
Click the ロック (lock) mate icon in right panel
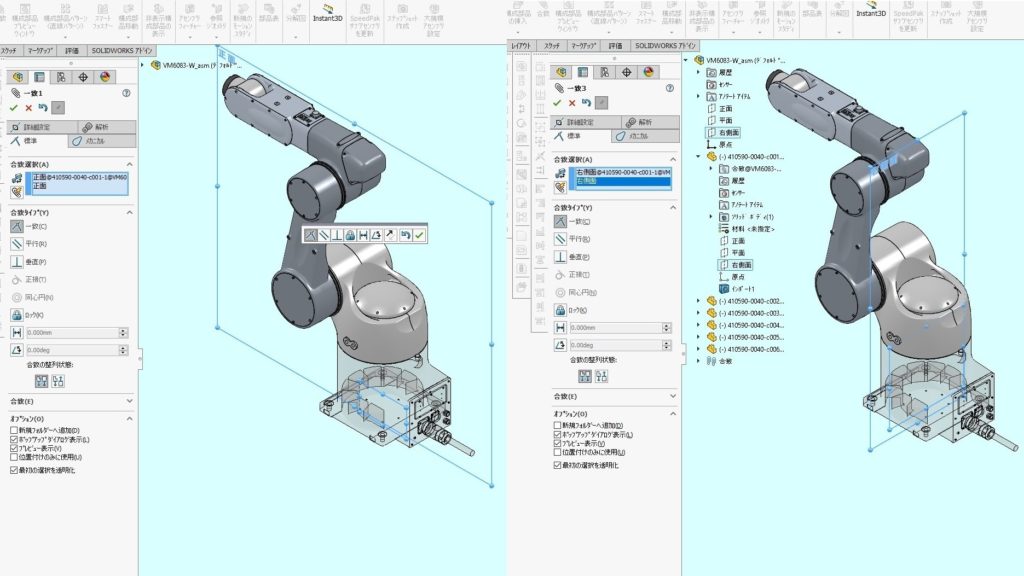561,310
